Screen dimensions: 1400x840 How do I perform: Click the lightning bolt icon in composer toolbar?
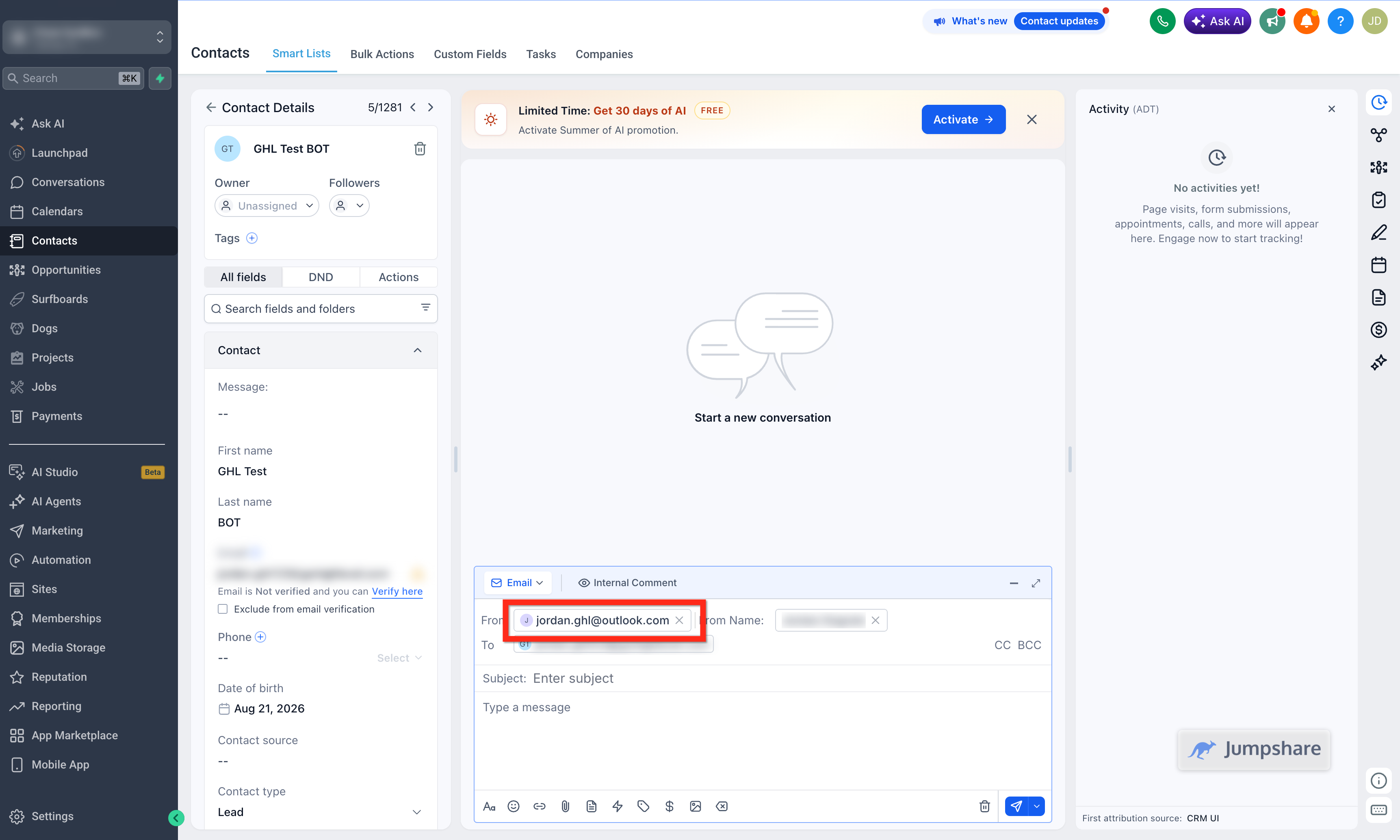[x=617, y=806]
